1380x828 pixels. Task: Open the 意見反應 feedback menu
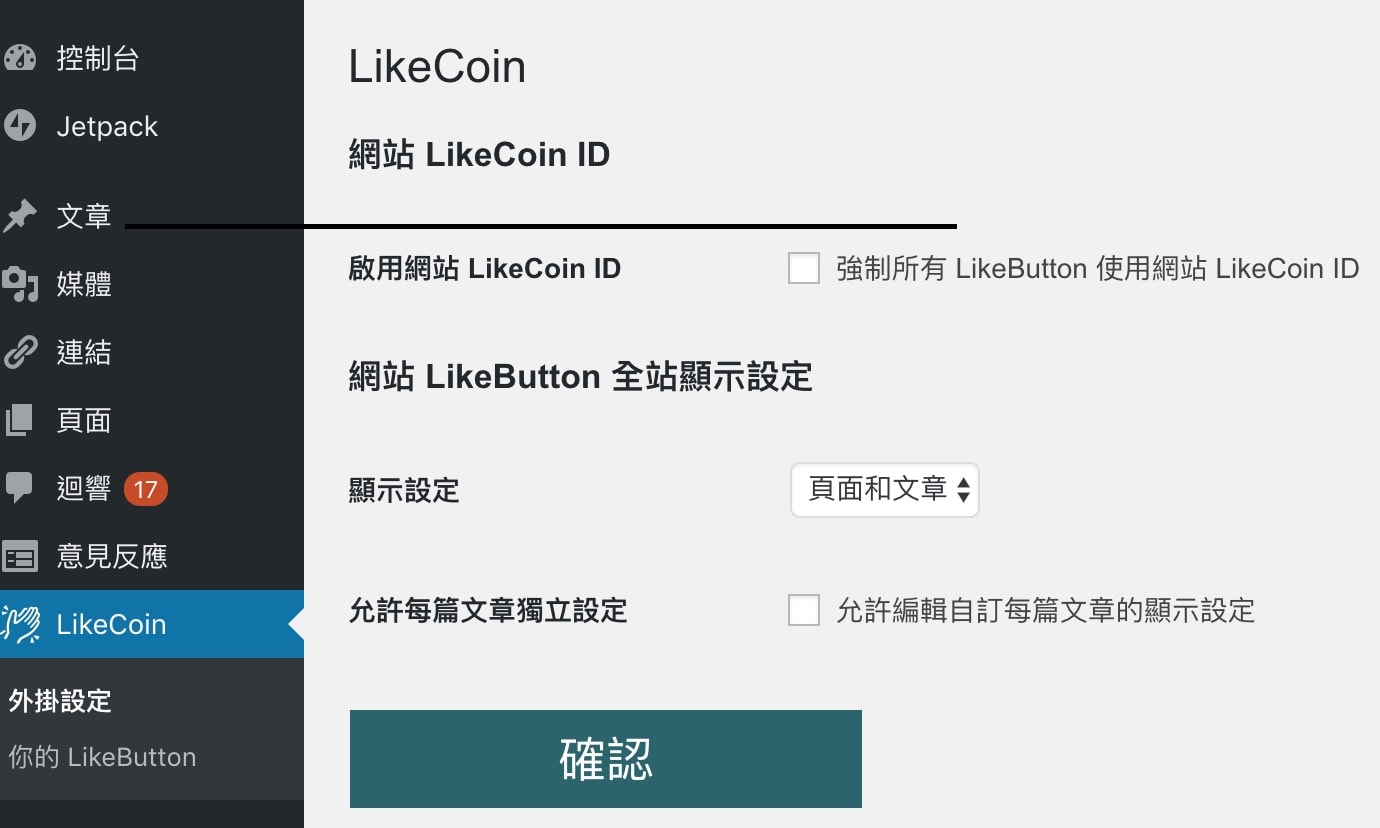(x=112, y=557)
